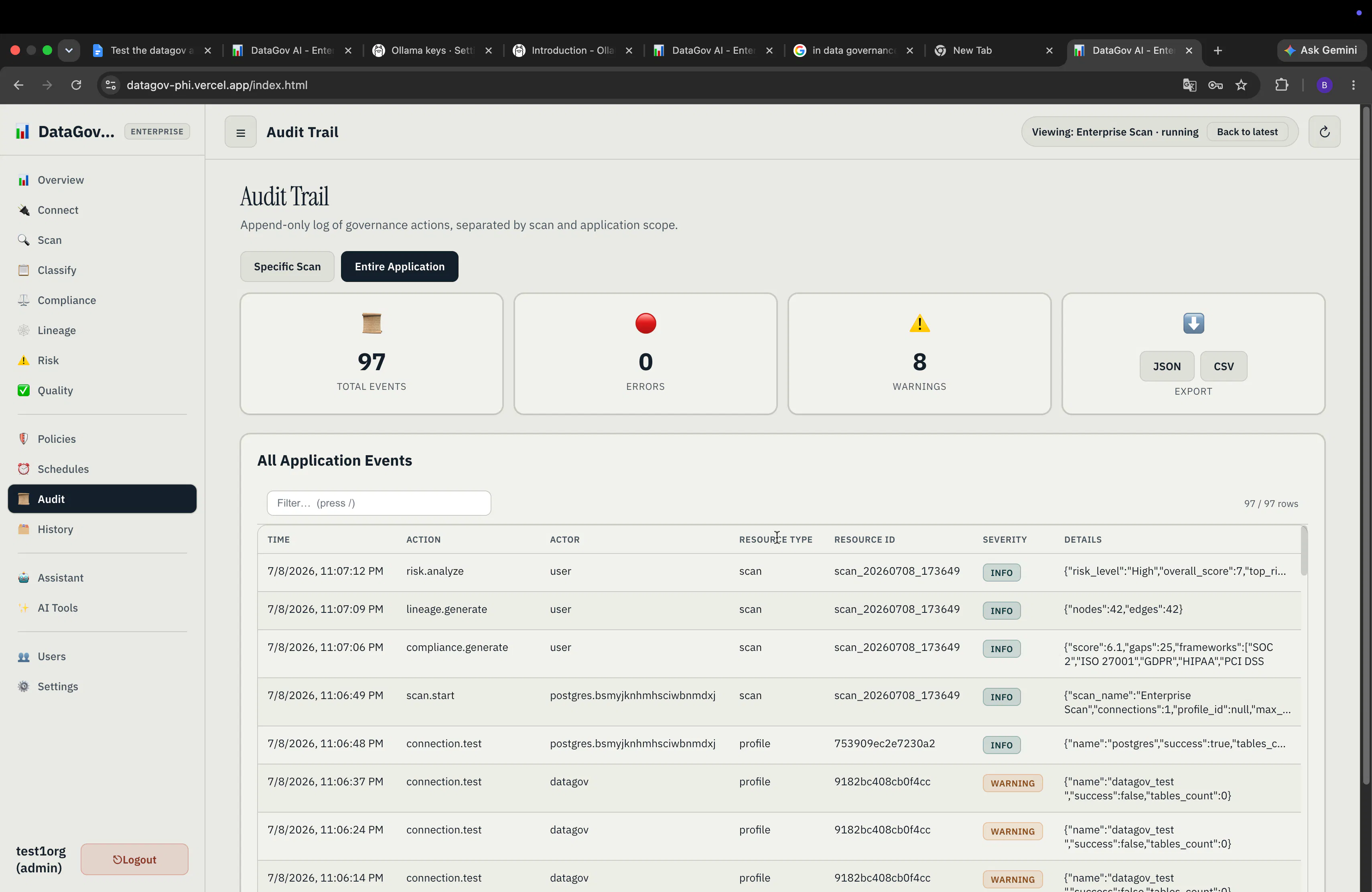Sort by the TIME column header
The image size is (1372, 892).
(x=278, y=539)
